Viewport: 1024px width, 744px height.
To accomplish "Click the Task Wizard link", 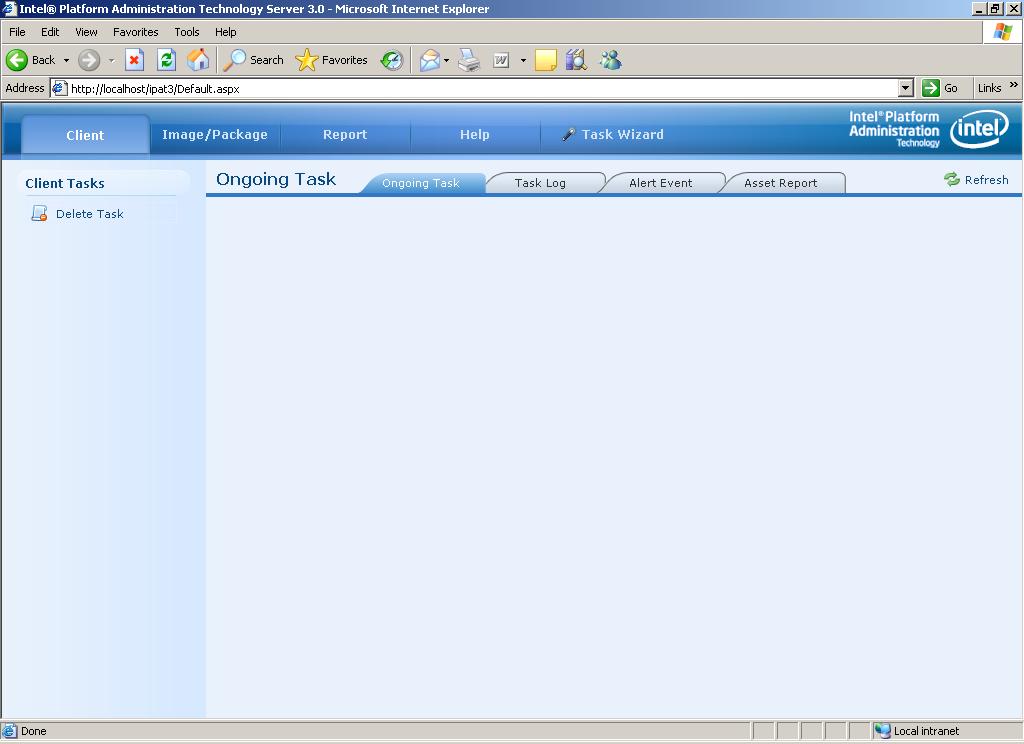I will [622, 135].
